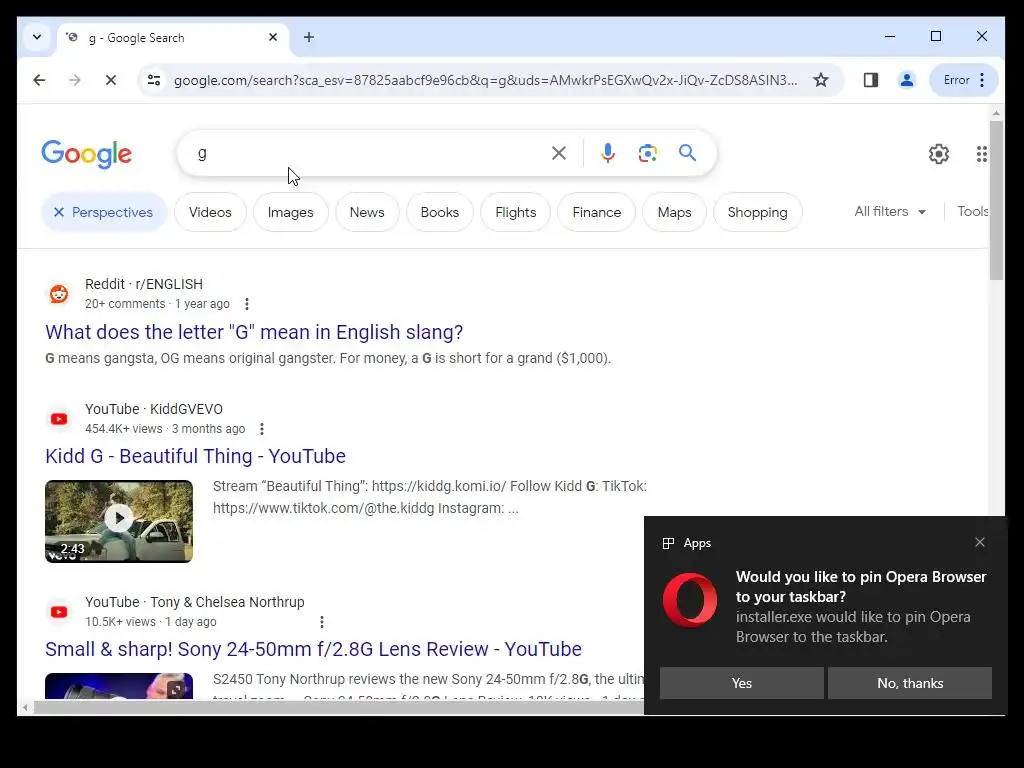Click into the Google search input field
This screenshot has height=768, width=1024.
tap(366, 153)
